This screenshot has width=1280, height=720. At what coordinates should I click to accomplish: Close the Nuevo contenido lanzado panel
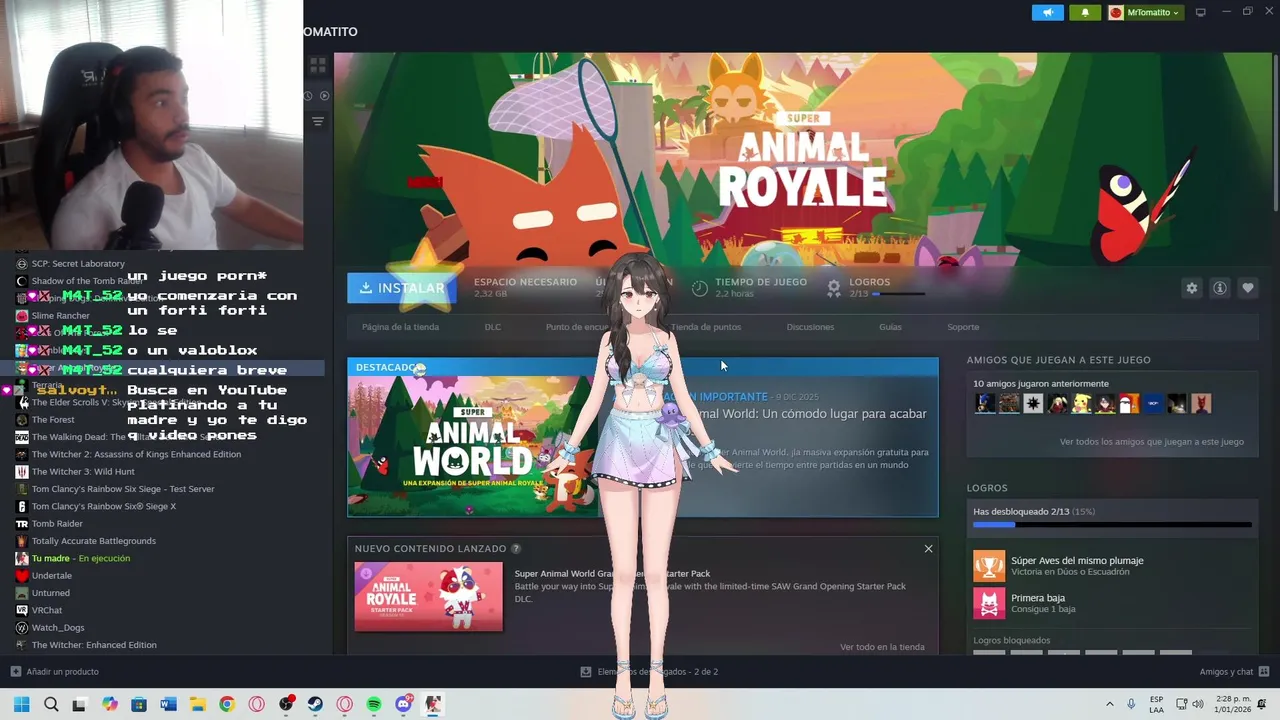point(928,549)
